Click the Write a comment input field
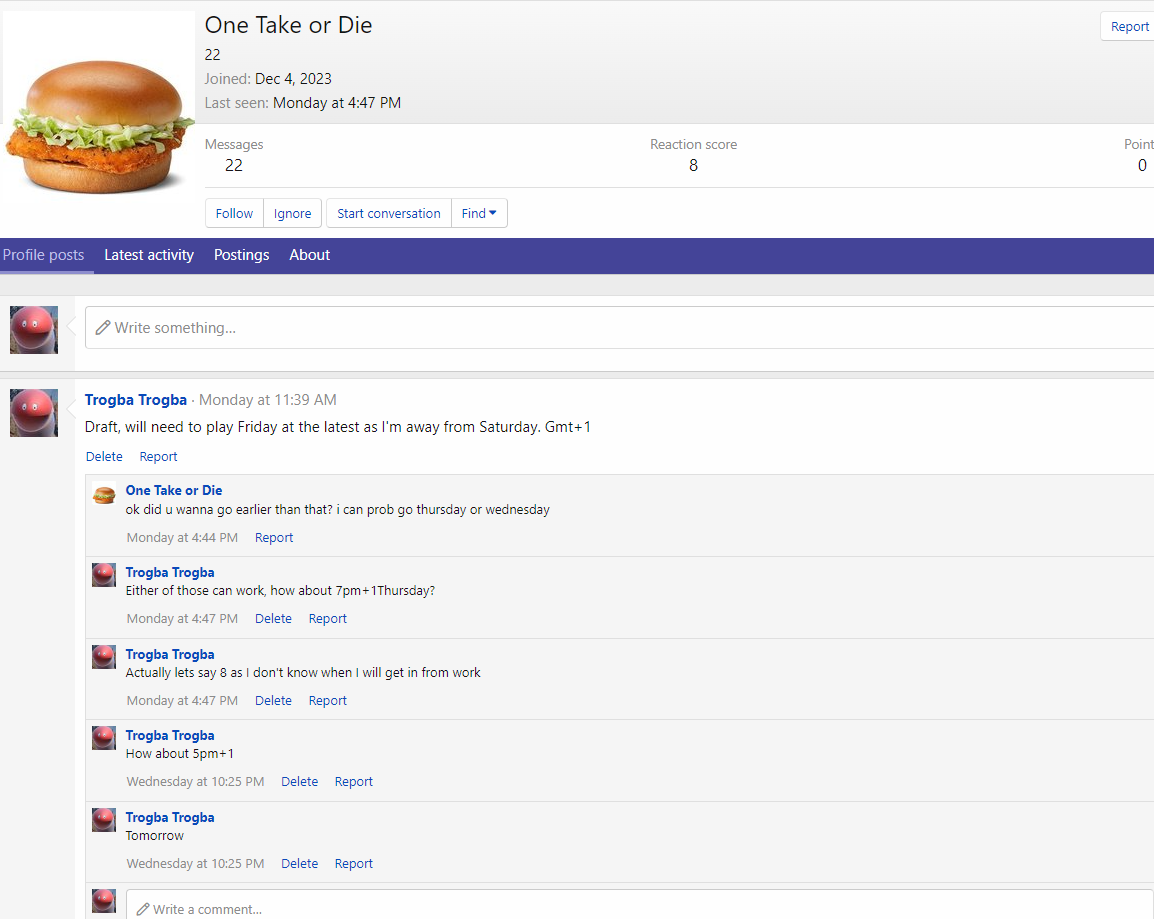 (x=639, y=906)
